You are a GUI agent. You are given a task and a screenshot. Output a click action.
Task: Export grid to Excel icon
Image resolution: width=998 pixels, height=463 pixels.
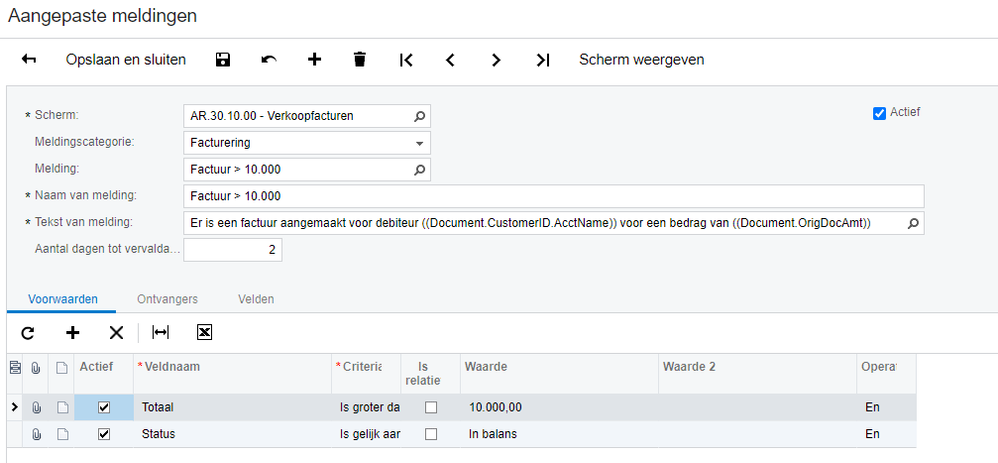click(204, 332)
